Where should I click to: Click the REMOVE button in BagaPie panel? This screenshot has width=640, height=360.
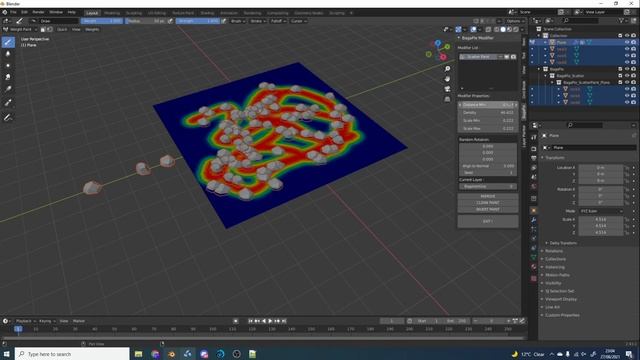488,196
